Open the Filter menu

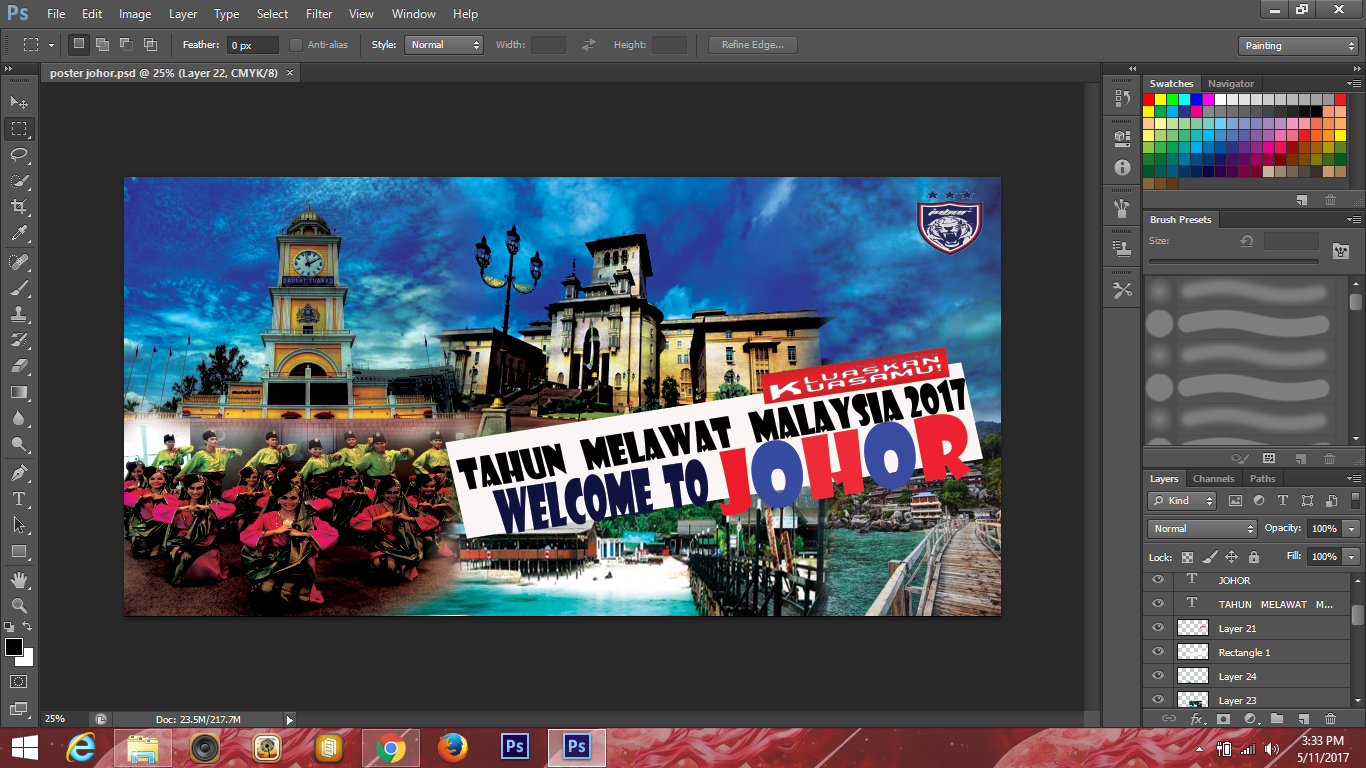pyautogui.click(x=318, y=13)
